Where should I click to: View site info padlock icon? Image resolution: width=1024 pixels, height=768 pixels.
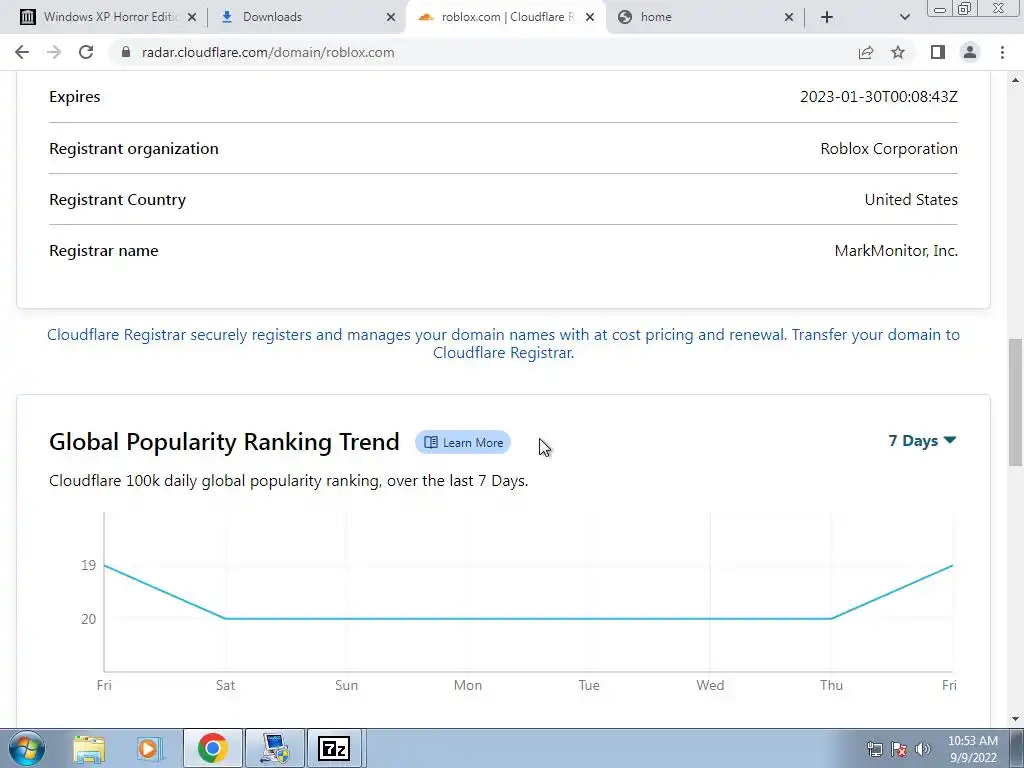[126, 52]
